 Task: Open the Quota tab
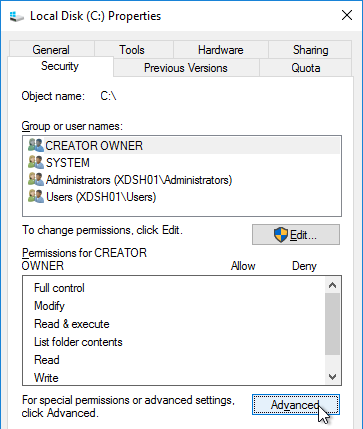point(306,68)
